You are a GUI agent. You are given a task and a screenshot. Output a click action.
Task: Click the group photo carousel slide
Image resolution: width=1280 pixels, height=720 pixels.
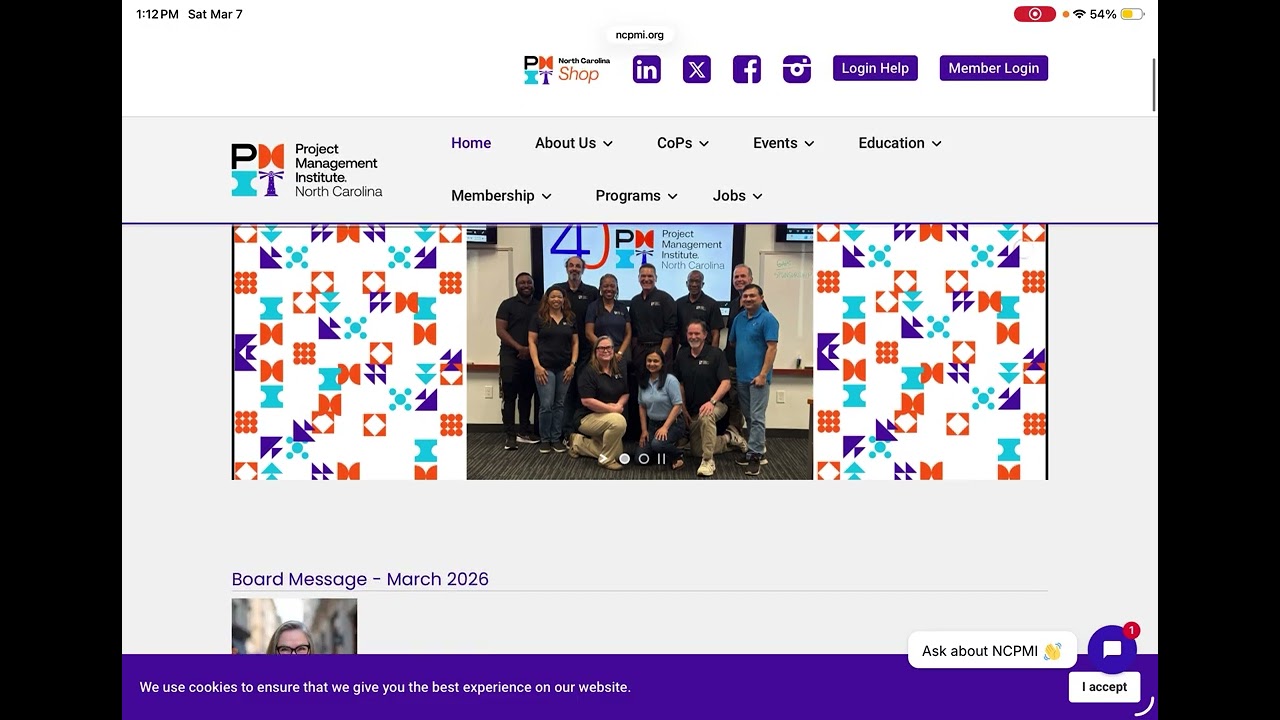[640, 352]
